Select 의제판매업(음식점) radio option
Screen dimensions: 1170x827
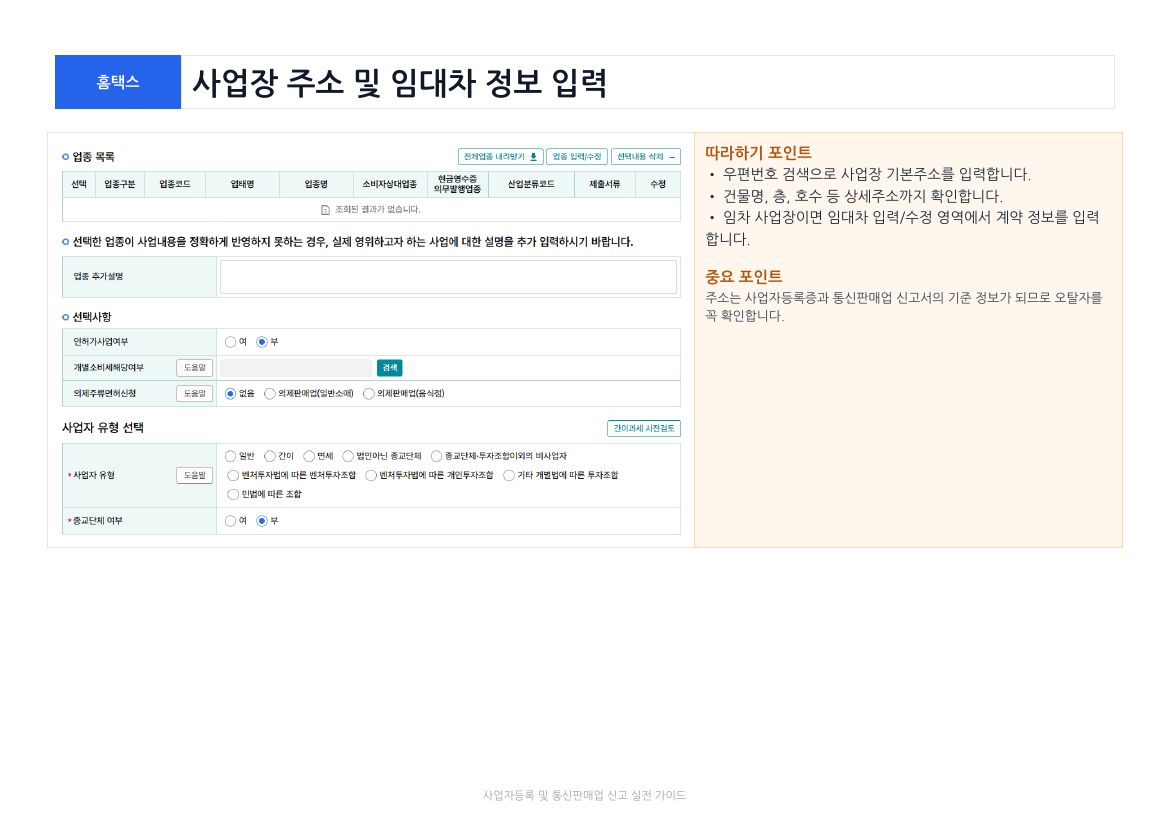(x=369, y=393)
